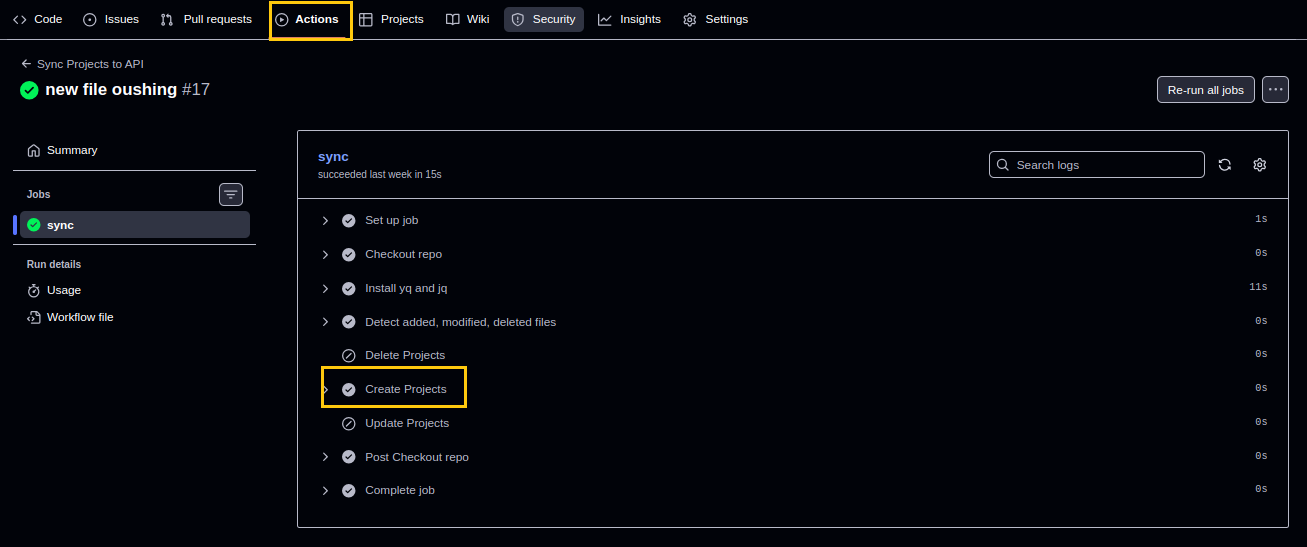Image resolution: width=1307 pixels, height=547 pixels.
Task: Click the Workflow file icon
Action: (x=34, y=317)
